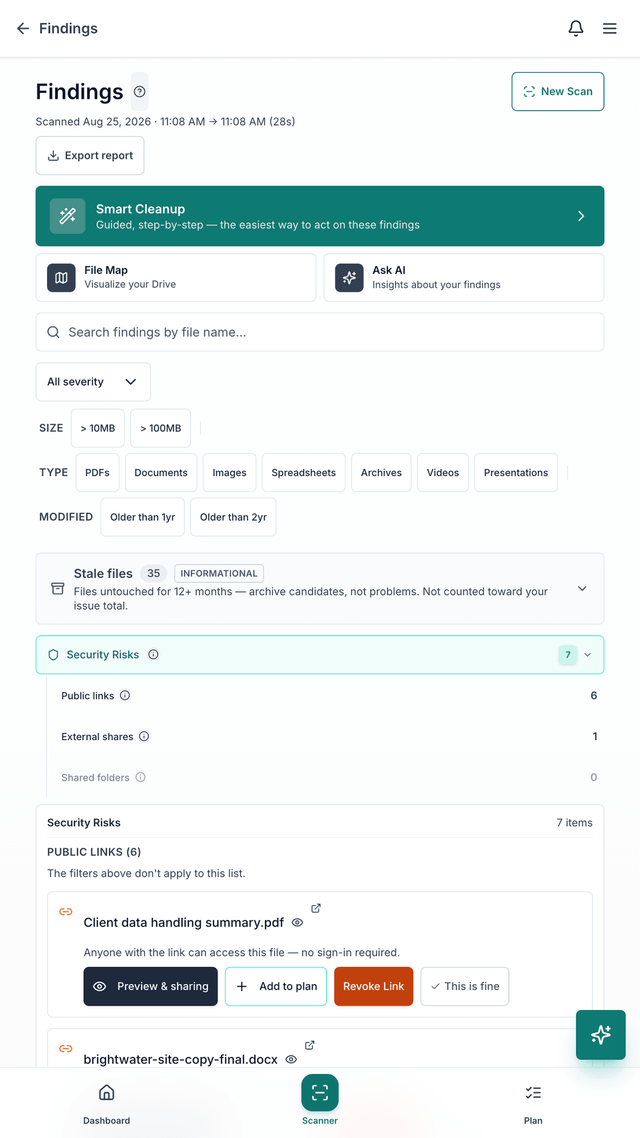Click Preview & sharing button

coord(150,986)
